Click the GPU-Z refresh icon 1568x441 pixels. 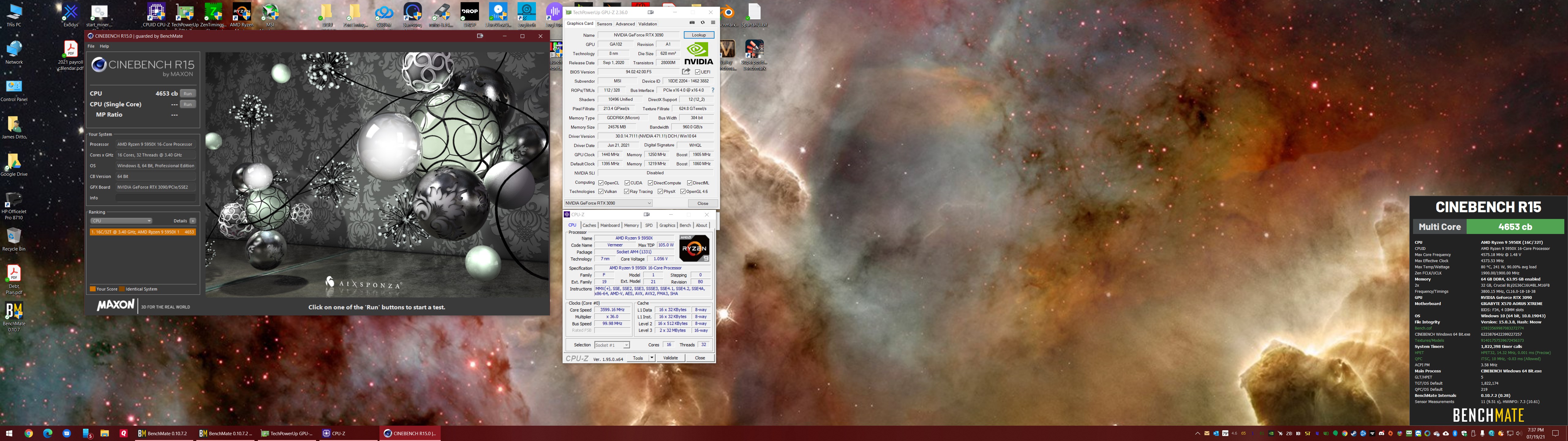tap(703, 23)
